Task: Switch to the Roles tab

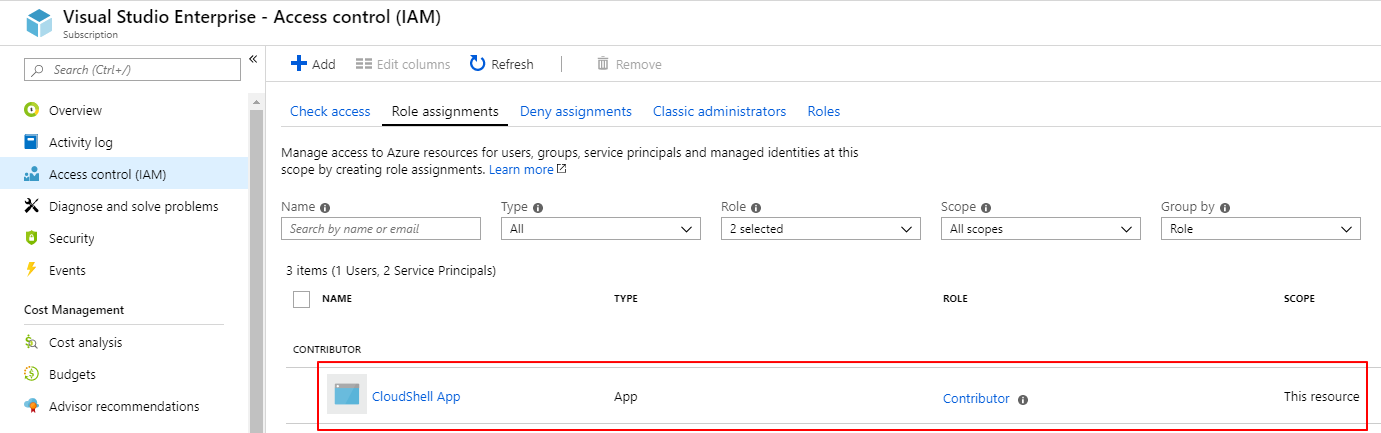Action: (x=824, y=111)
